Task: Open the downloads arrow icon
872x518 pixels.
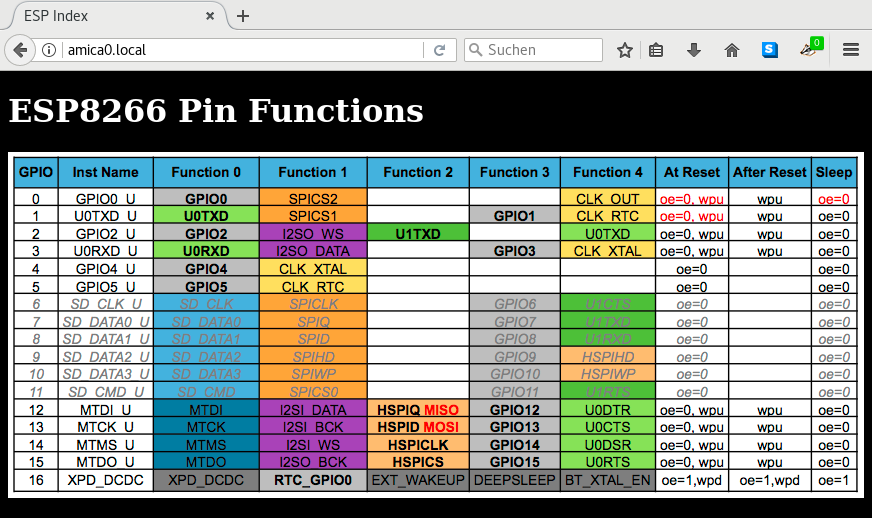Action: pyautogui.click(x=694, y=50)
